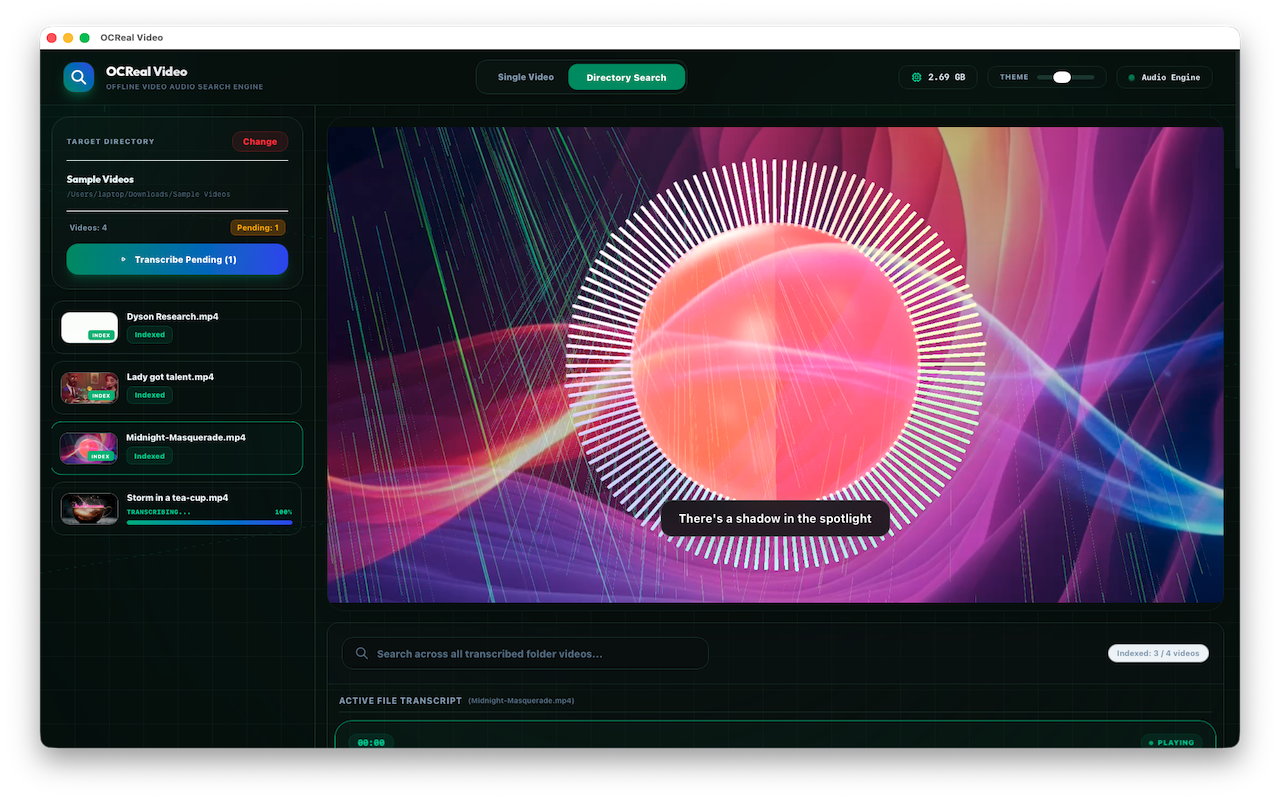Click the Indexed badge under Dyson Research.mp4
This screenshot has height=800, width=1280.
150,335
